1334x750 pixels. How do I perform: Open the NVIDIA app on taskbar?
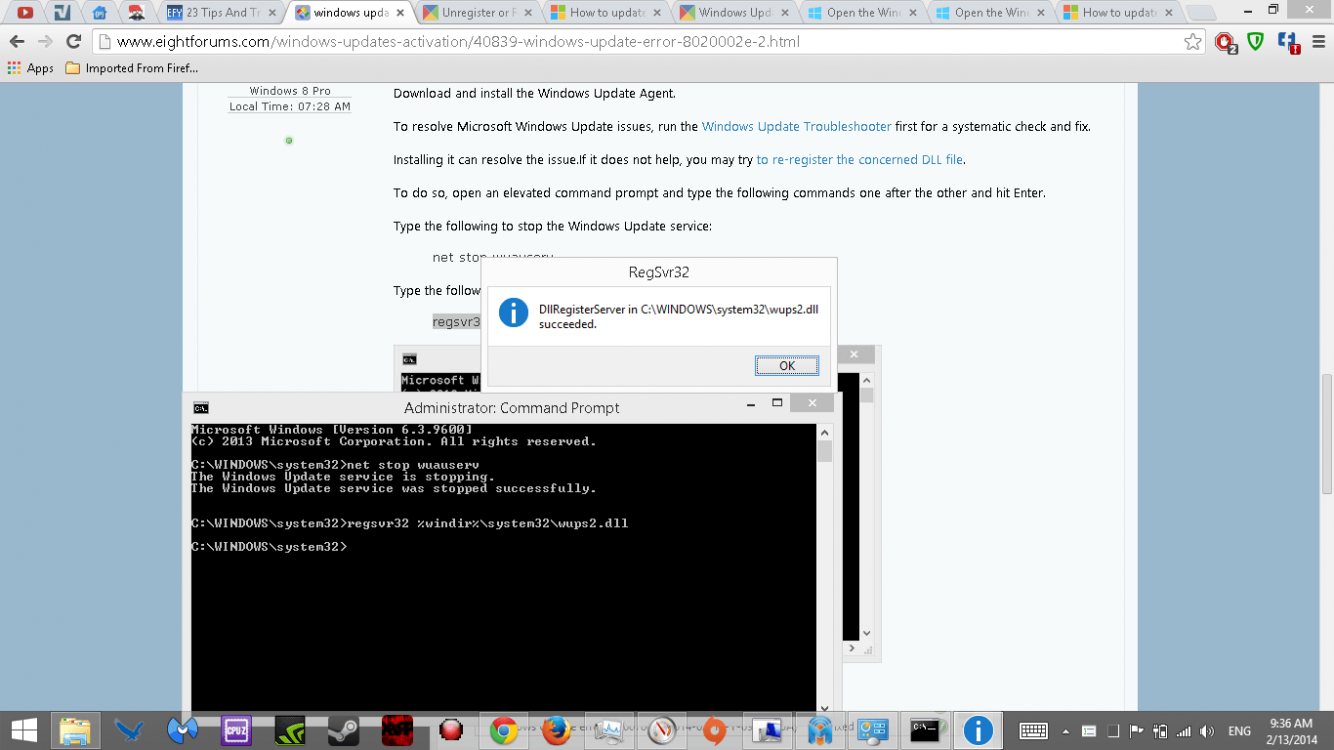[290, 731]
